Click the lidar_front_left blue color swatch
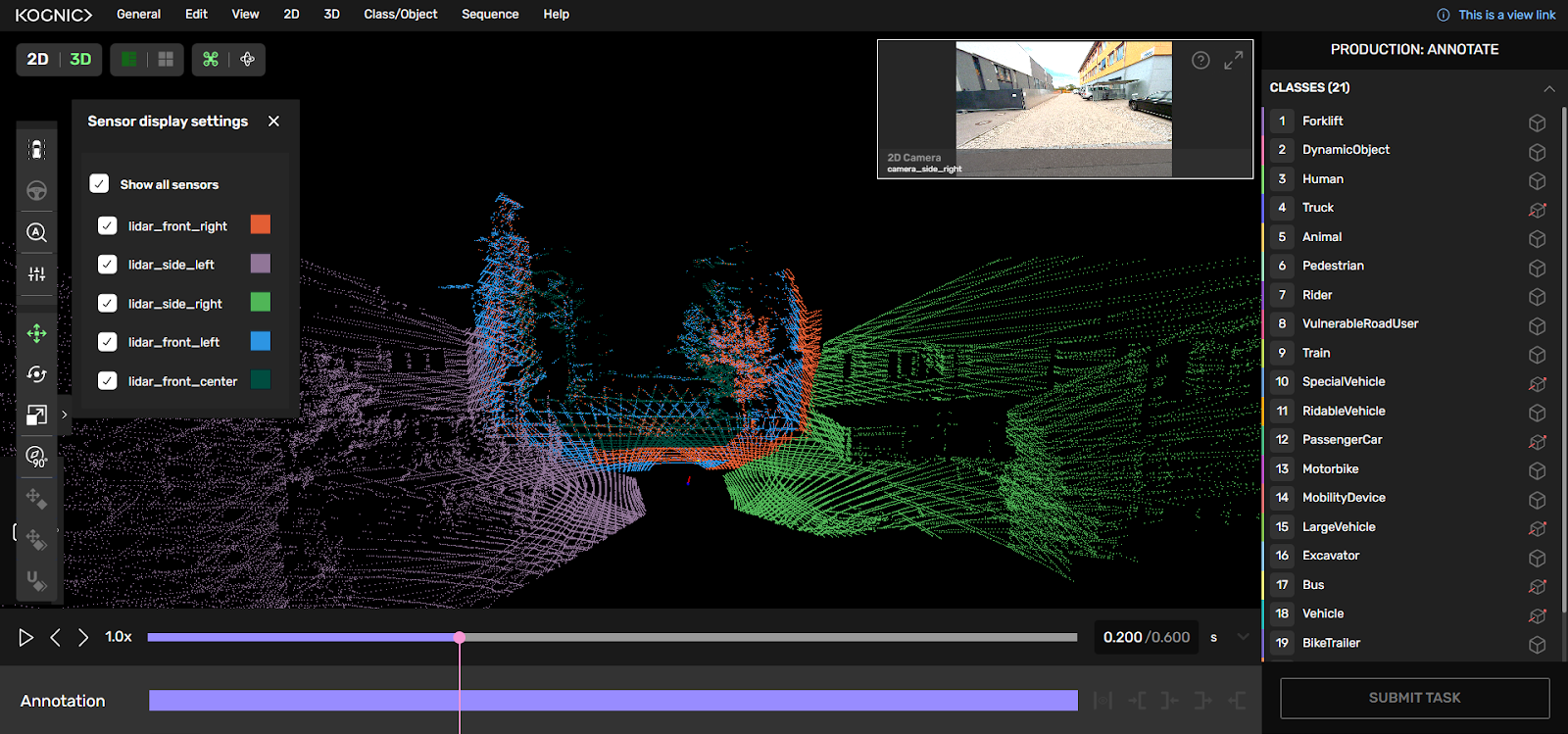The width and height of the screenshot is (1568, 734). click(261, 341)
